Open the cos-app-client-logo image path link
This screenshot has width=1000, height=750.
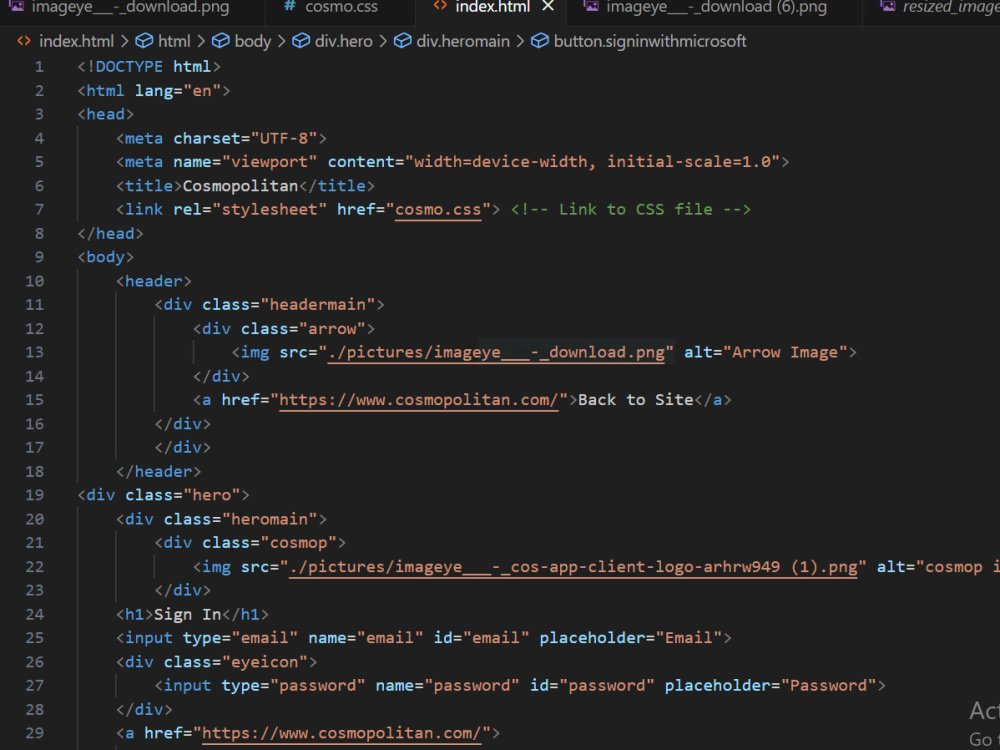pos(573,567)
